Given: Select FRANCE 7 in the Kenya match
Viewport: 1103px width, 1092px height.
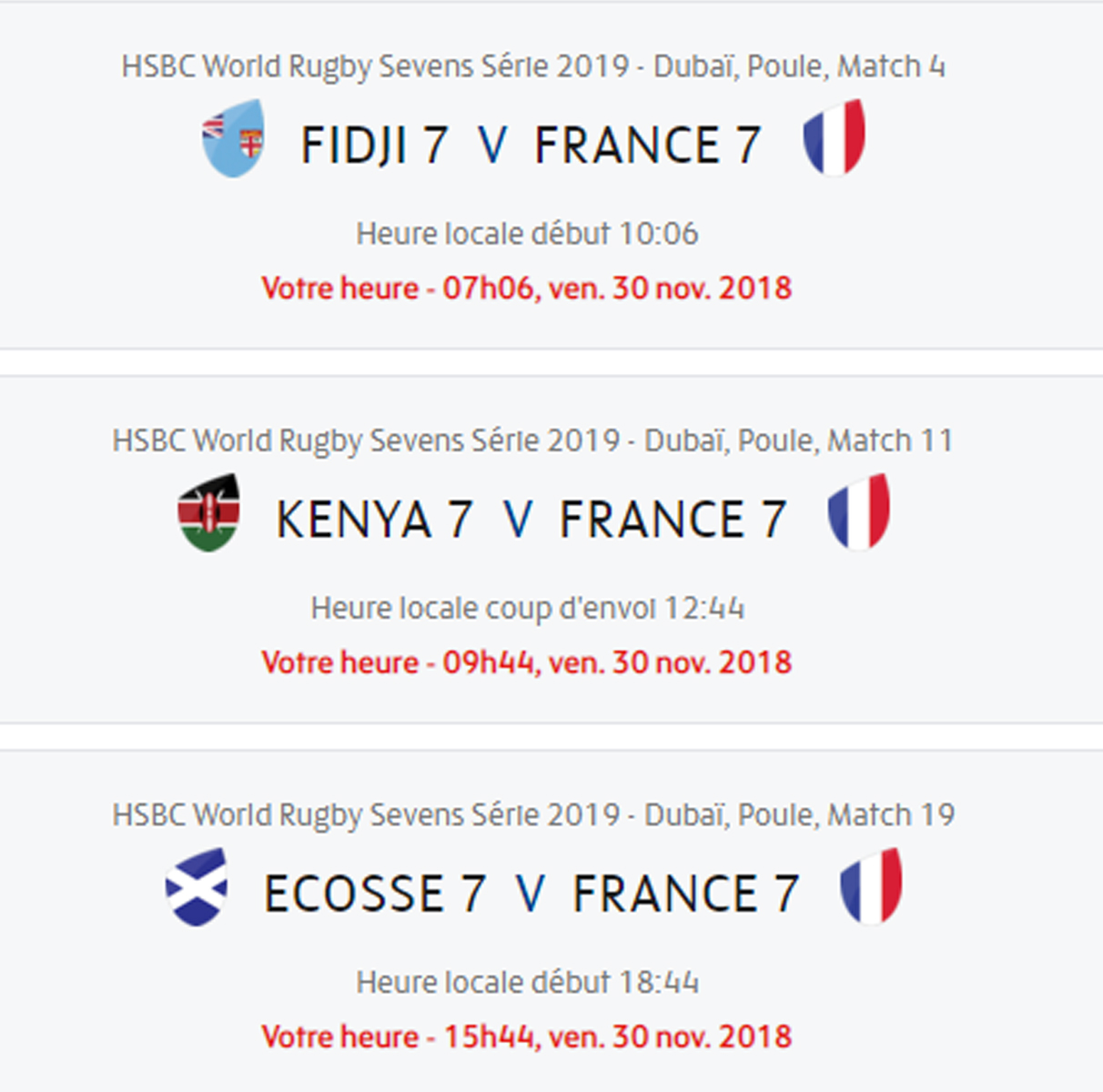Looking at the screenshot, I should click(x=673, y=521).
